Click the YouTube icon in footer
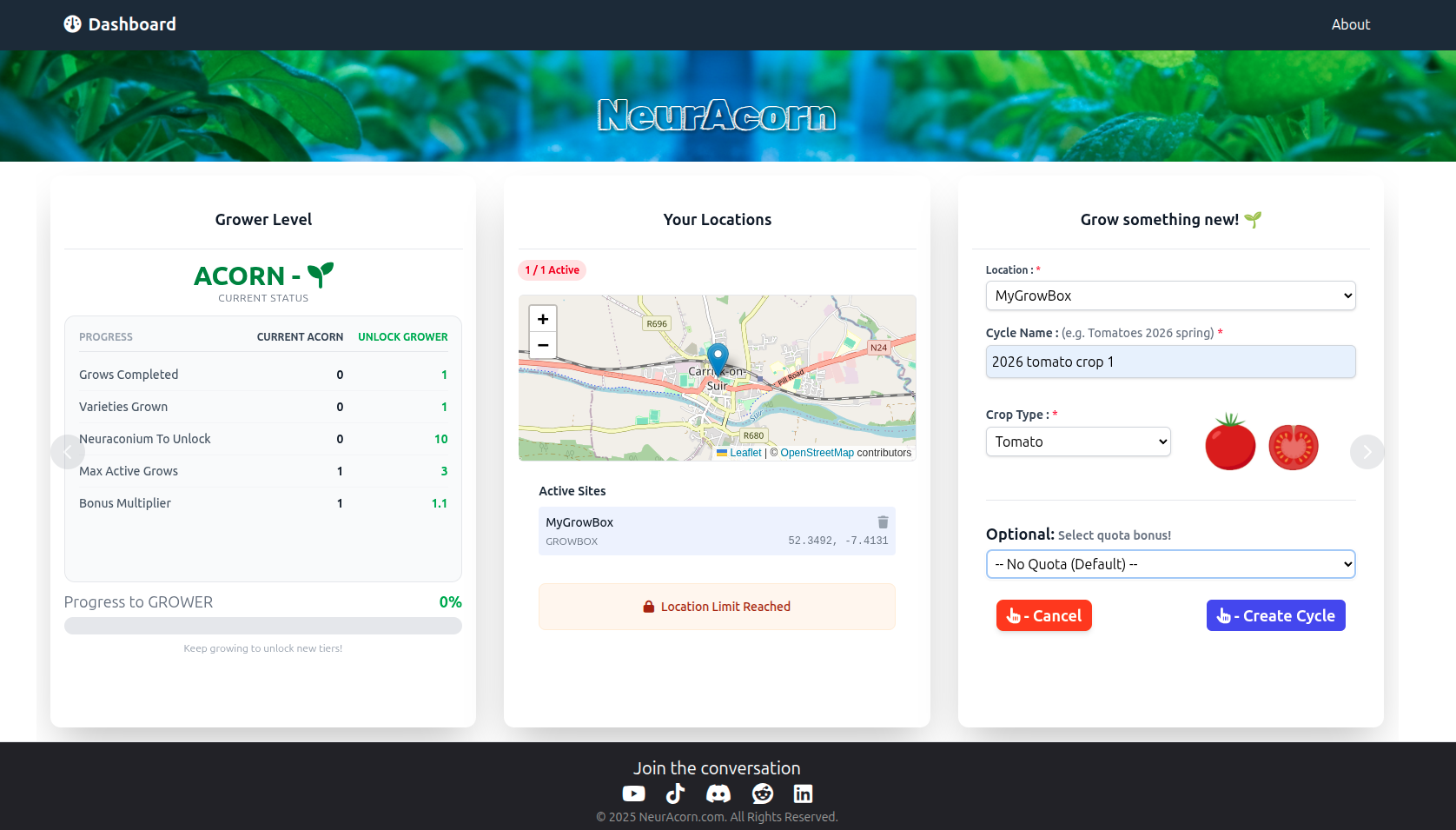Screen dimensions: 1456x830 pos(634,793)
